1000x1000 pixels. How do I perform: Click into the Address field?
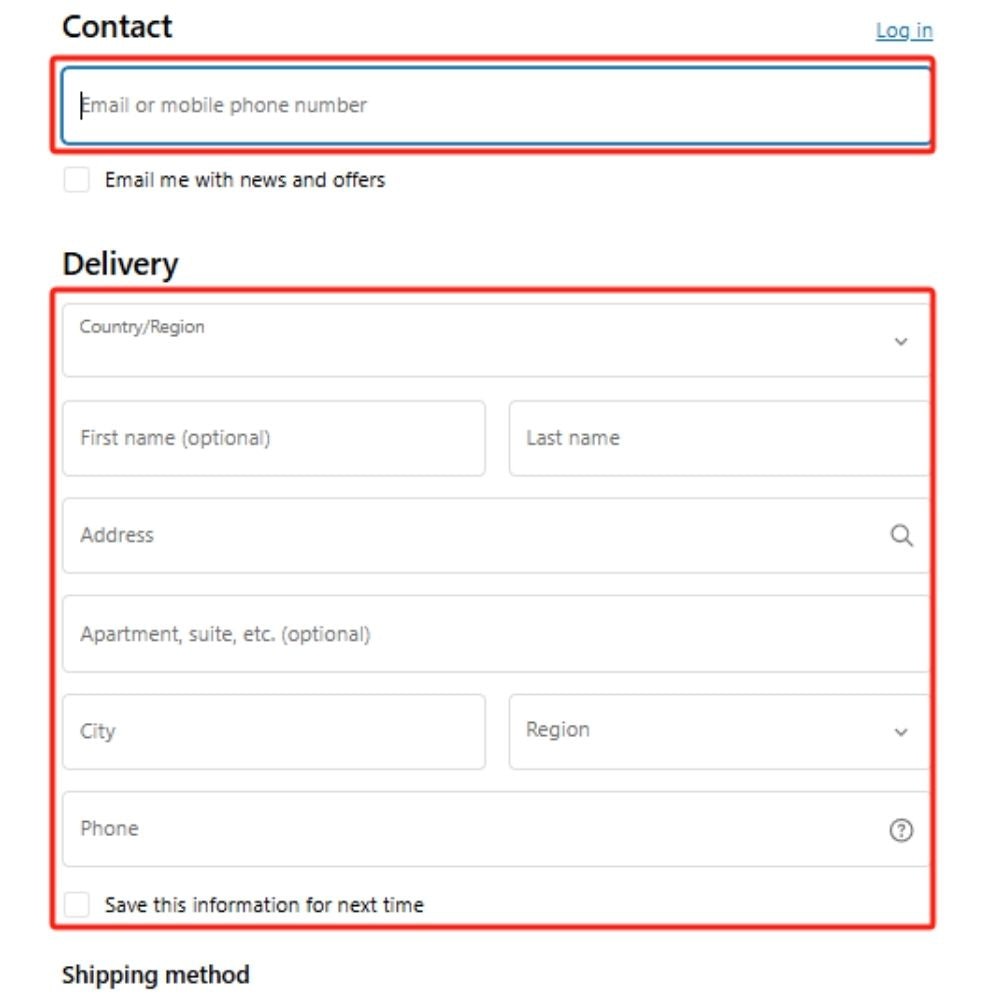pyautogui.click(x=470, y=536)
